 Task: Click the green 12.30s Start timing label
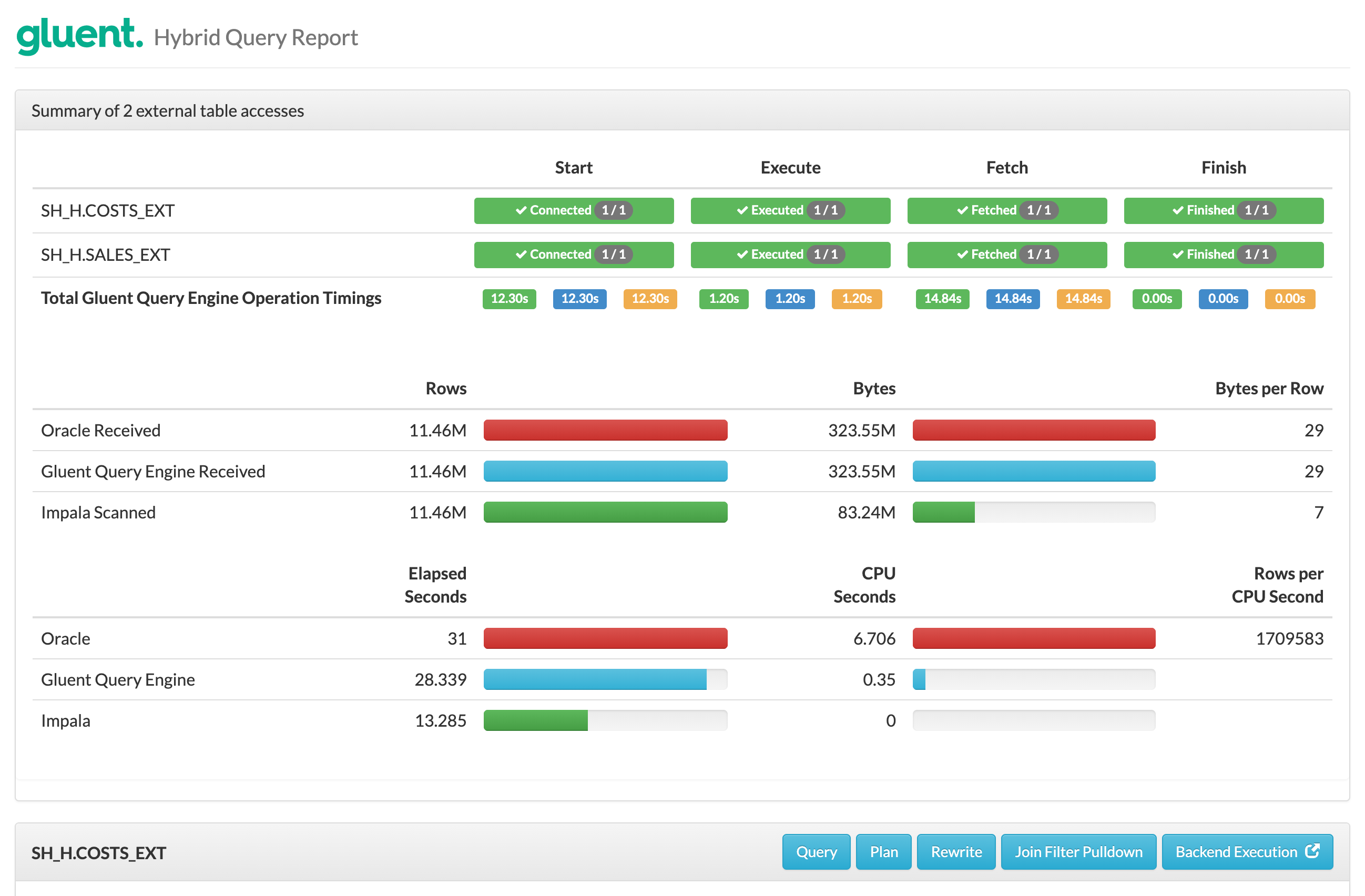[x=510, y=299]
